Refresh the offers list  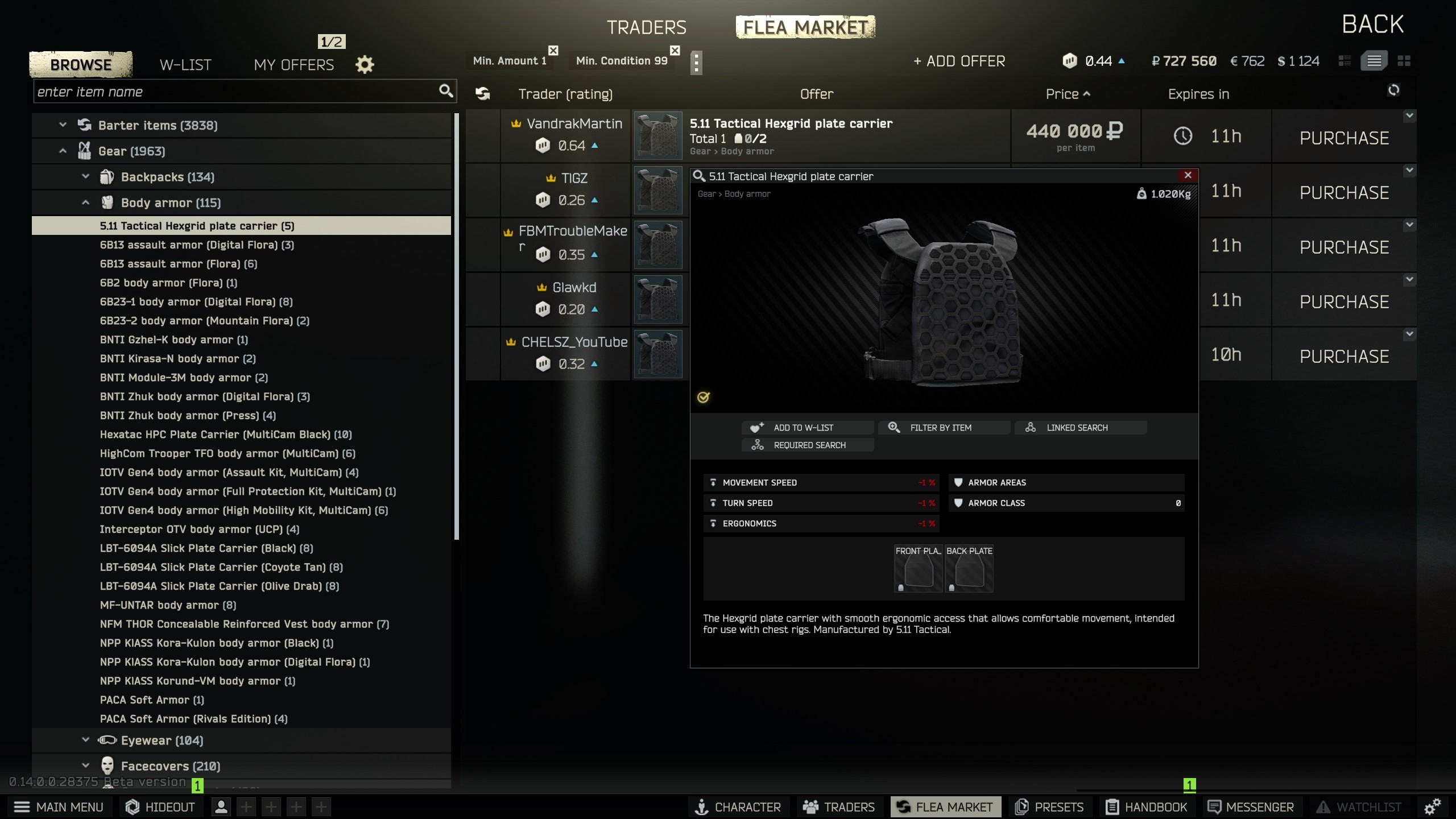tap(1393, 90)
